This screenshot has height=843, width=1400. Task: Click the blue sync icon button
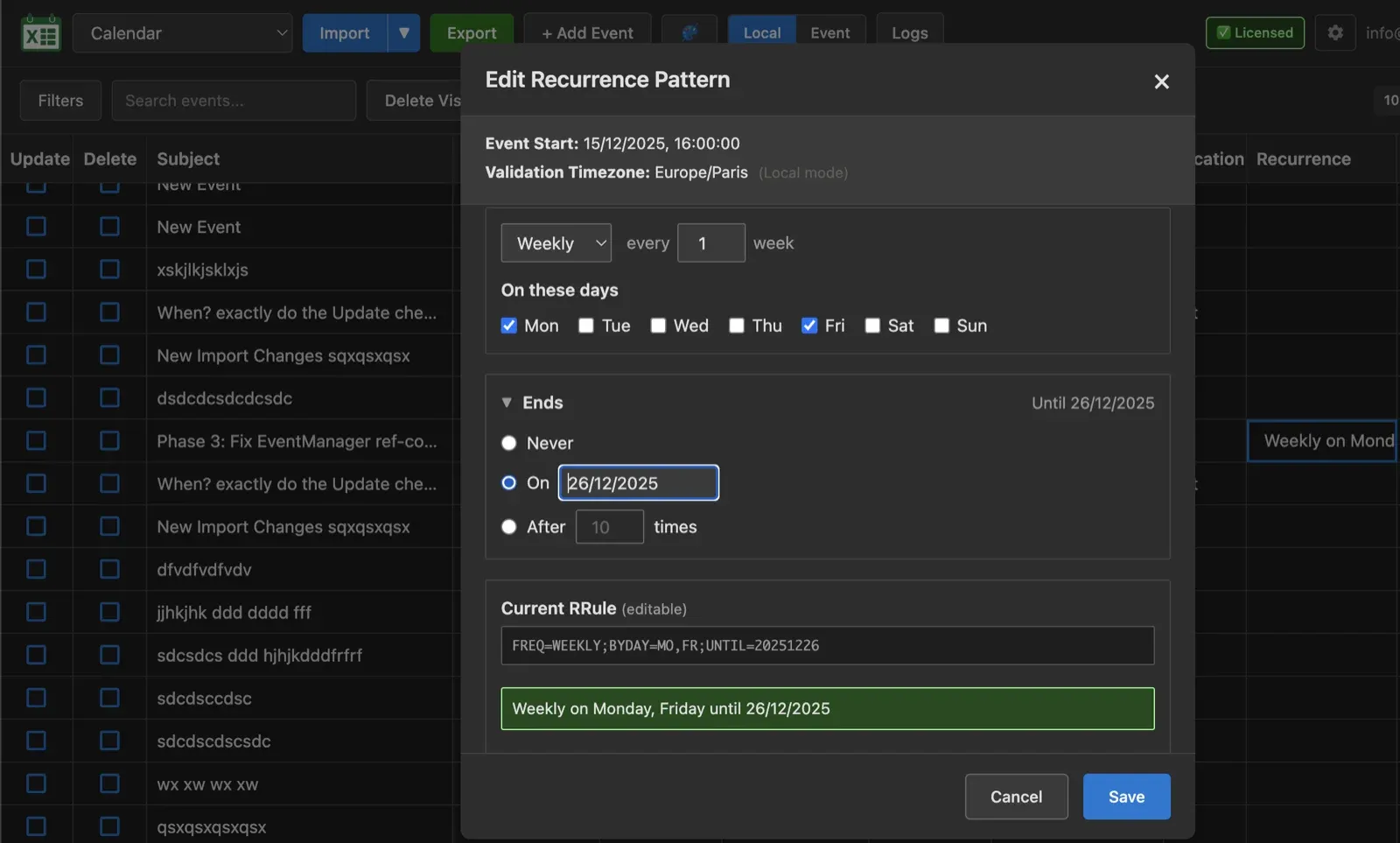click(x=689, y=33)
